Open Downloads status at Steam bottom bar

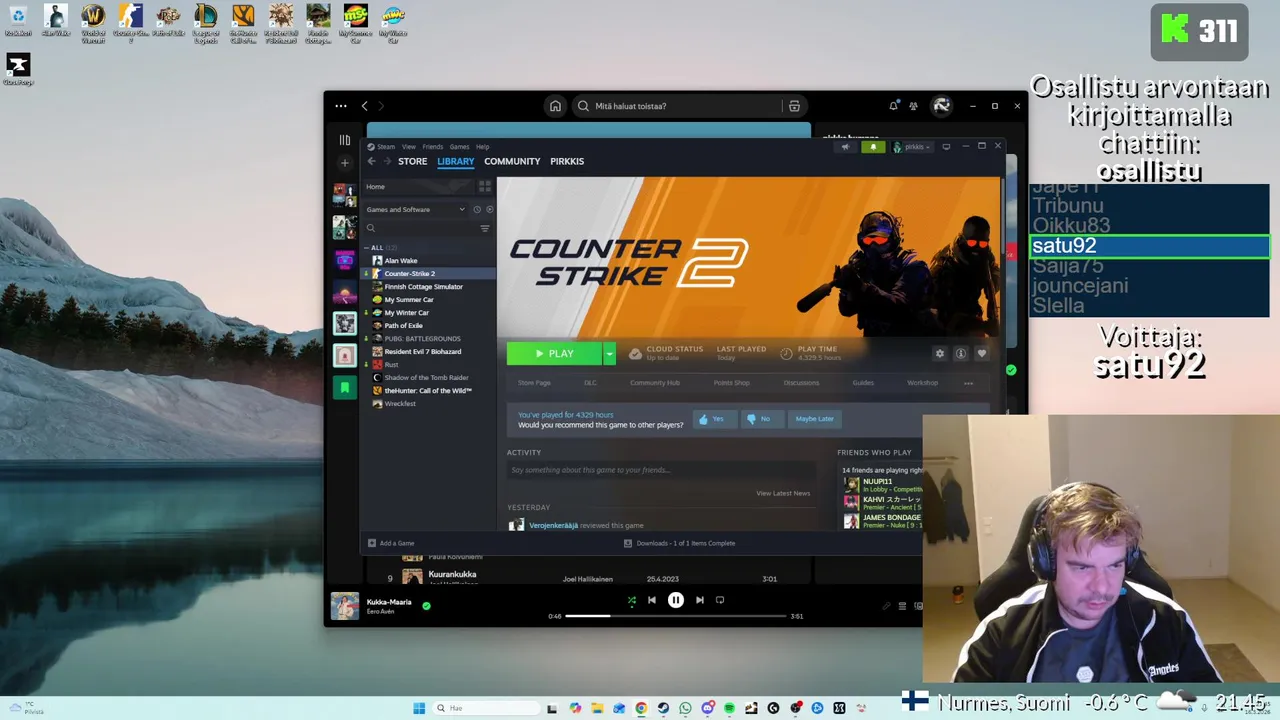(679, 543)
